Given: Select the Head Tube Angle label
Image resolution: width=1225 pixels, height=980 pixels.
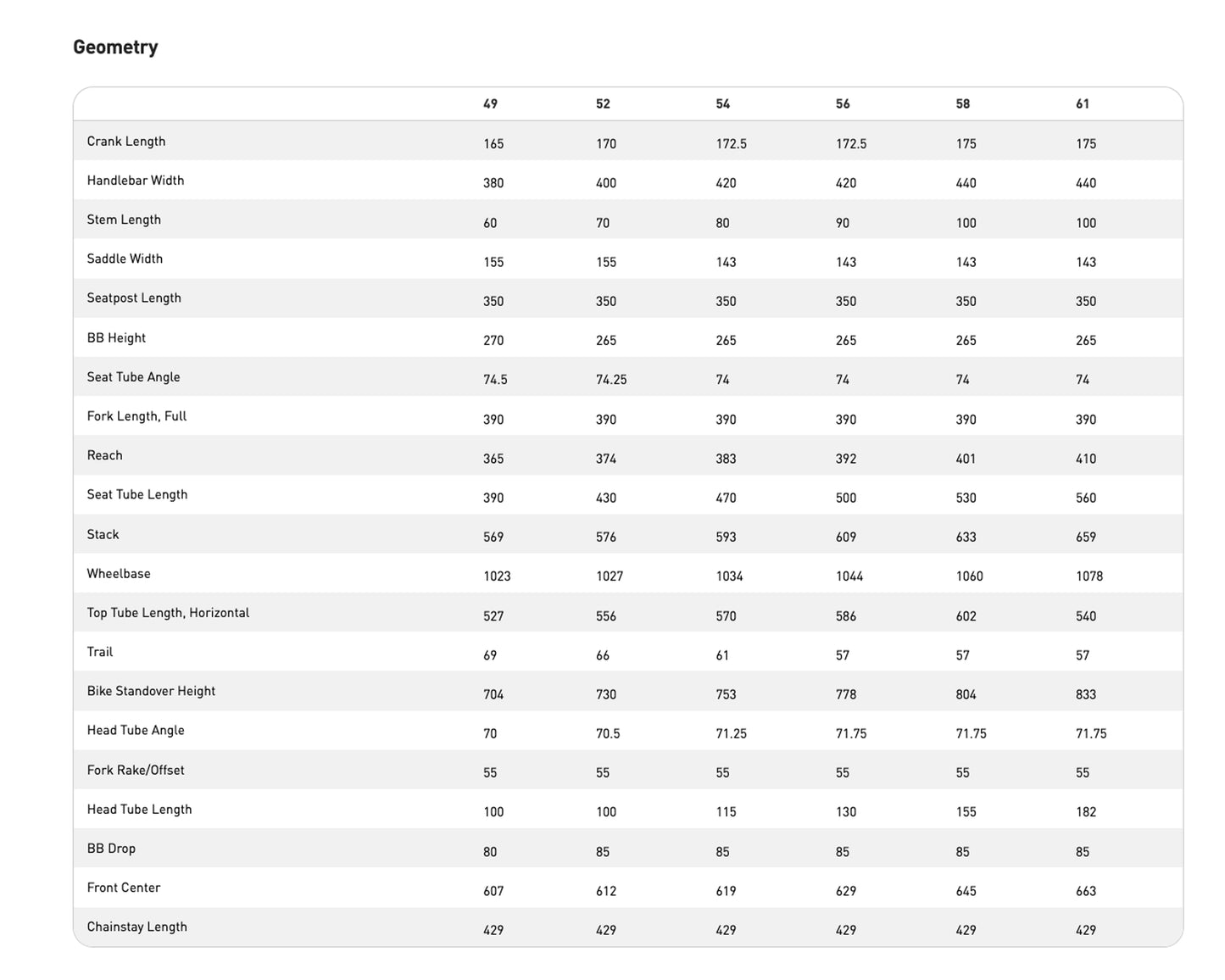Looking at the screenshot, I should 136,730.
